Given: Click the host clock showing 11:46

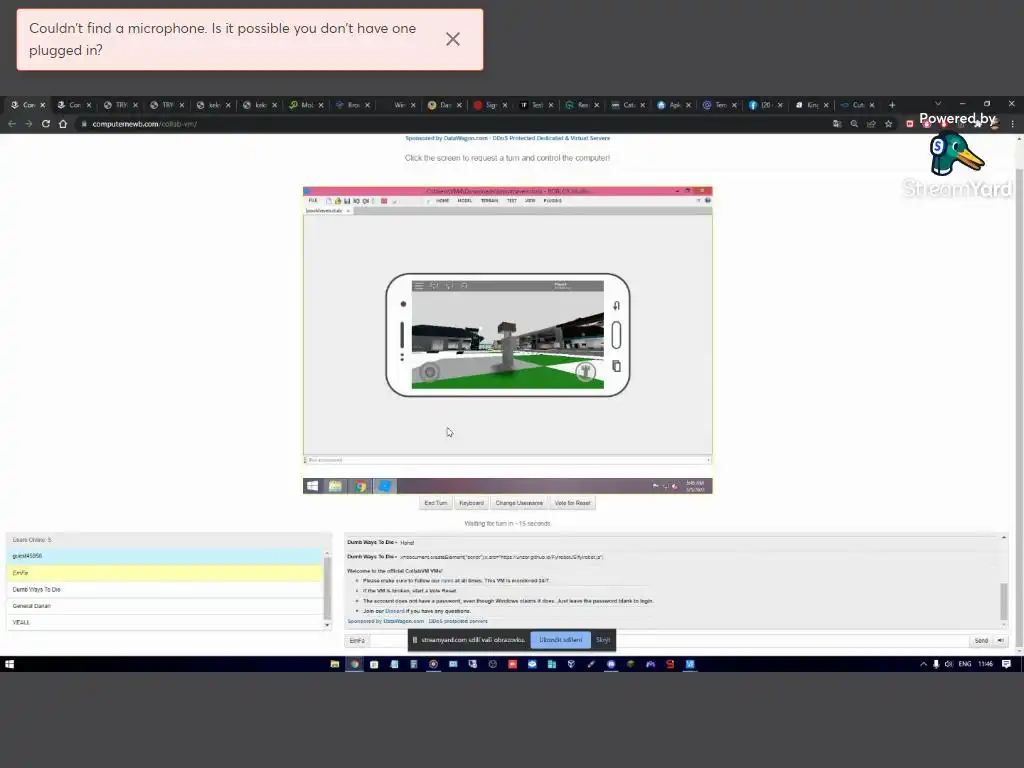Looking at the screenshot, I should 985,664.
